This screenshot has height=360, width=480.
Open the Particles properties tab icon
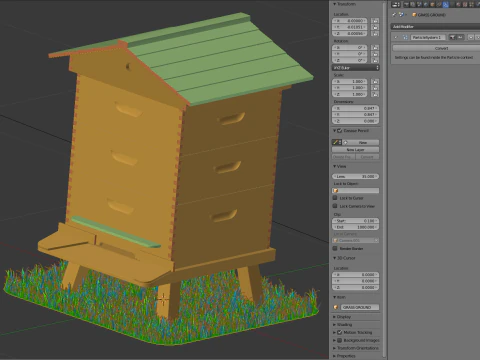471,5
